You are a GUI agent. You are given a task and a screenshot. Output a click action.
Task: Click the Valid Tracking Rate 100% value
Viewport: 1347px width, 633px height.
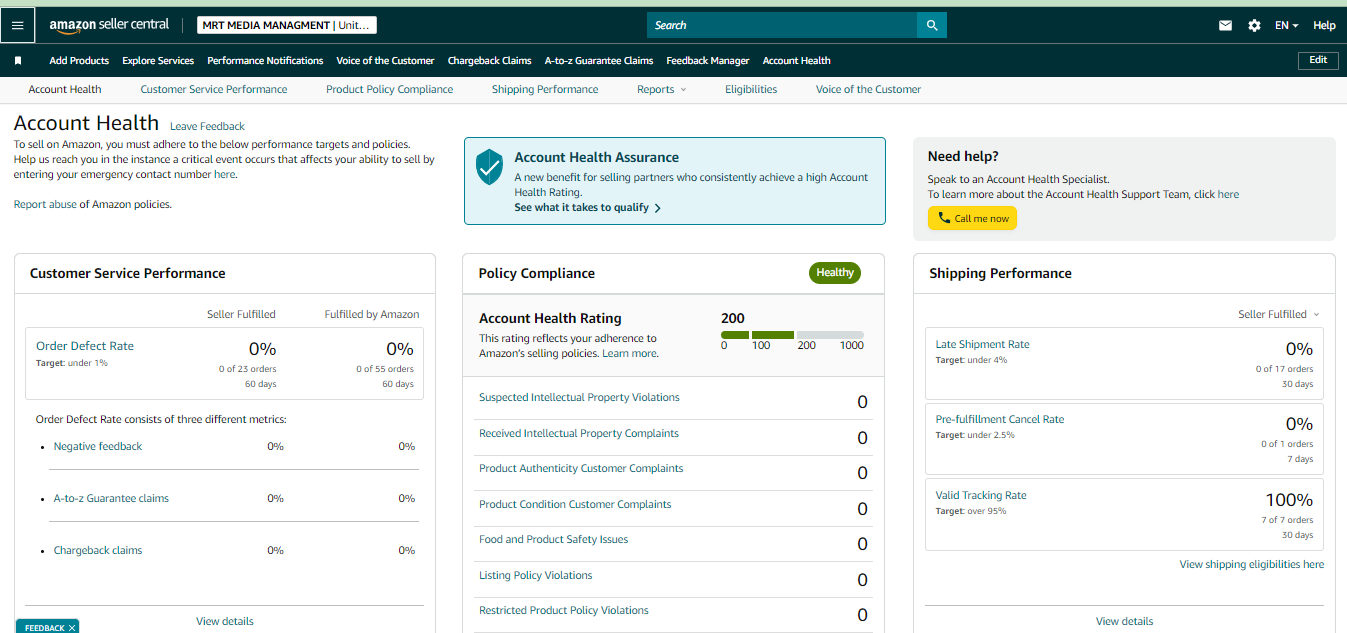1289,500
